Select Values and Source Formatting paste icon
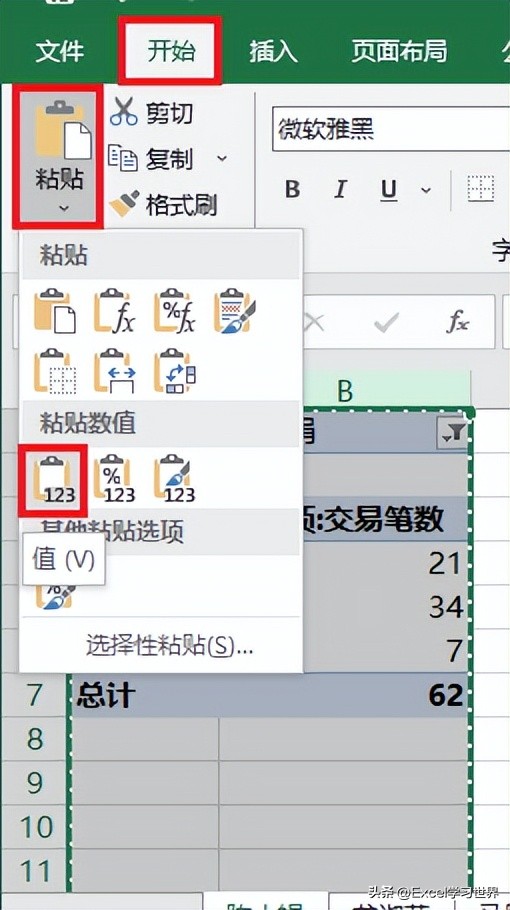 tap(175, 479)
